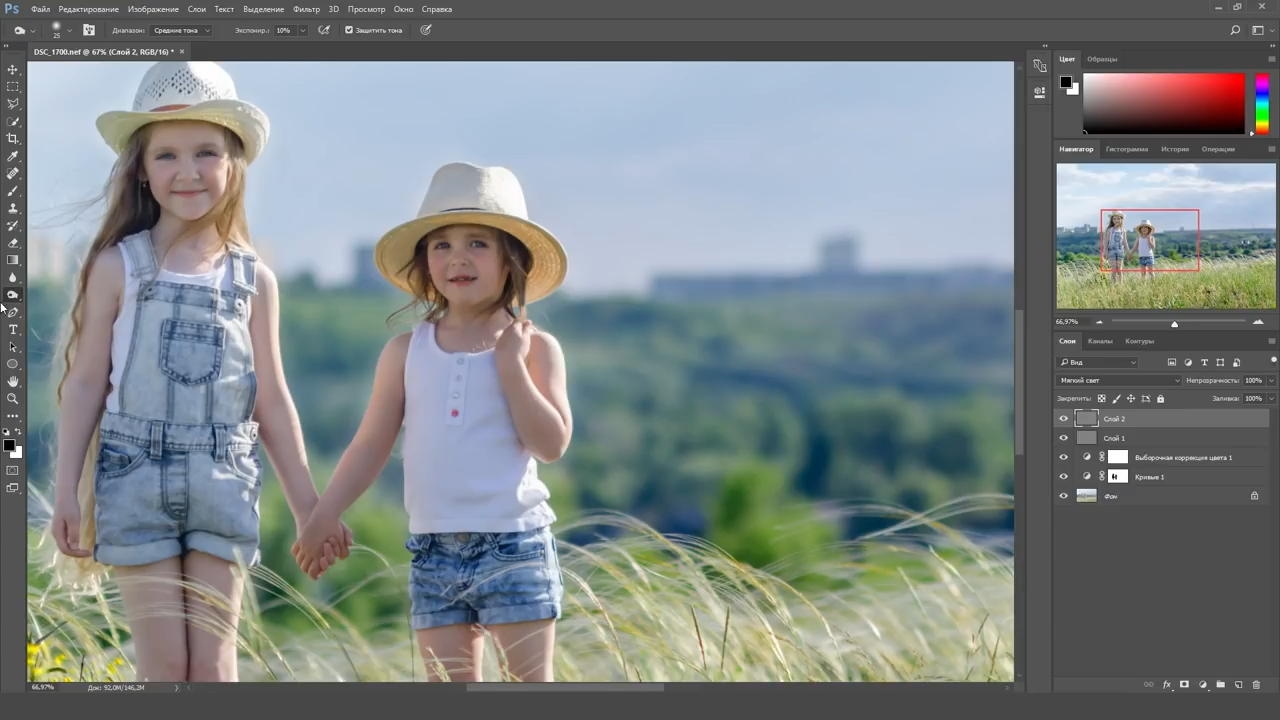Image resolution: width=1280 pixels, height=720 pixels.
Task: Click the Navigator zoom slider handle
Action: click(x=1175, y=323)
